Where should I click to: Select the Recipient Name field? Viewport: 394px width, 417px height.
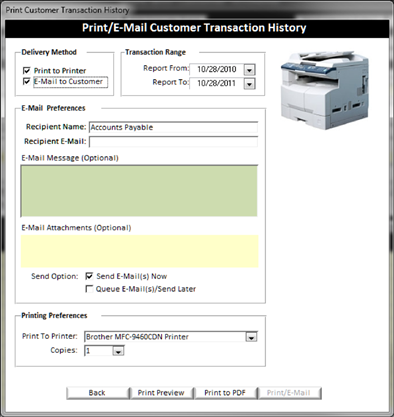tap(173, 127)
